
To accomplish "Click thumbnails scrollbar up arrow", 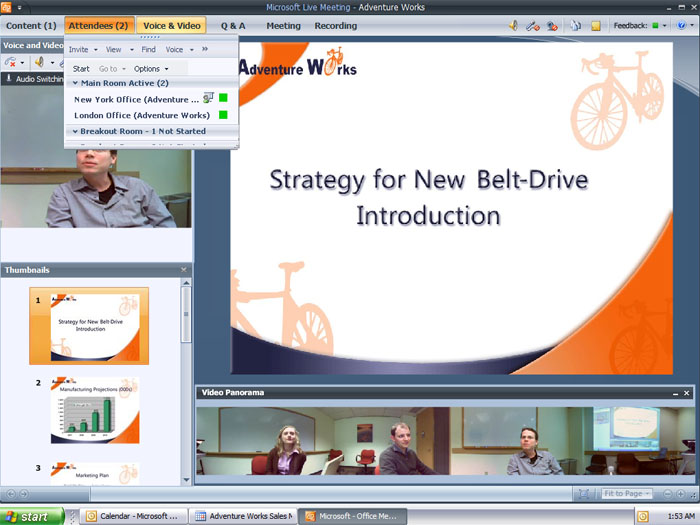I will tap(186, 283).
